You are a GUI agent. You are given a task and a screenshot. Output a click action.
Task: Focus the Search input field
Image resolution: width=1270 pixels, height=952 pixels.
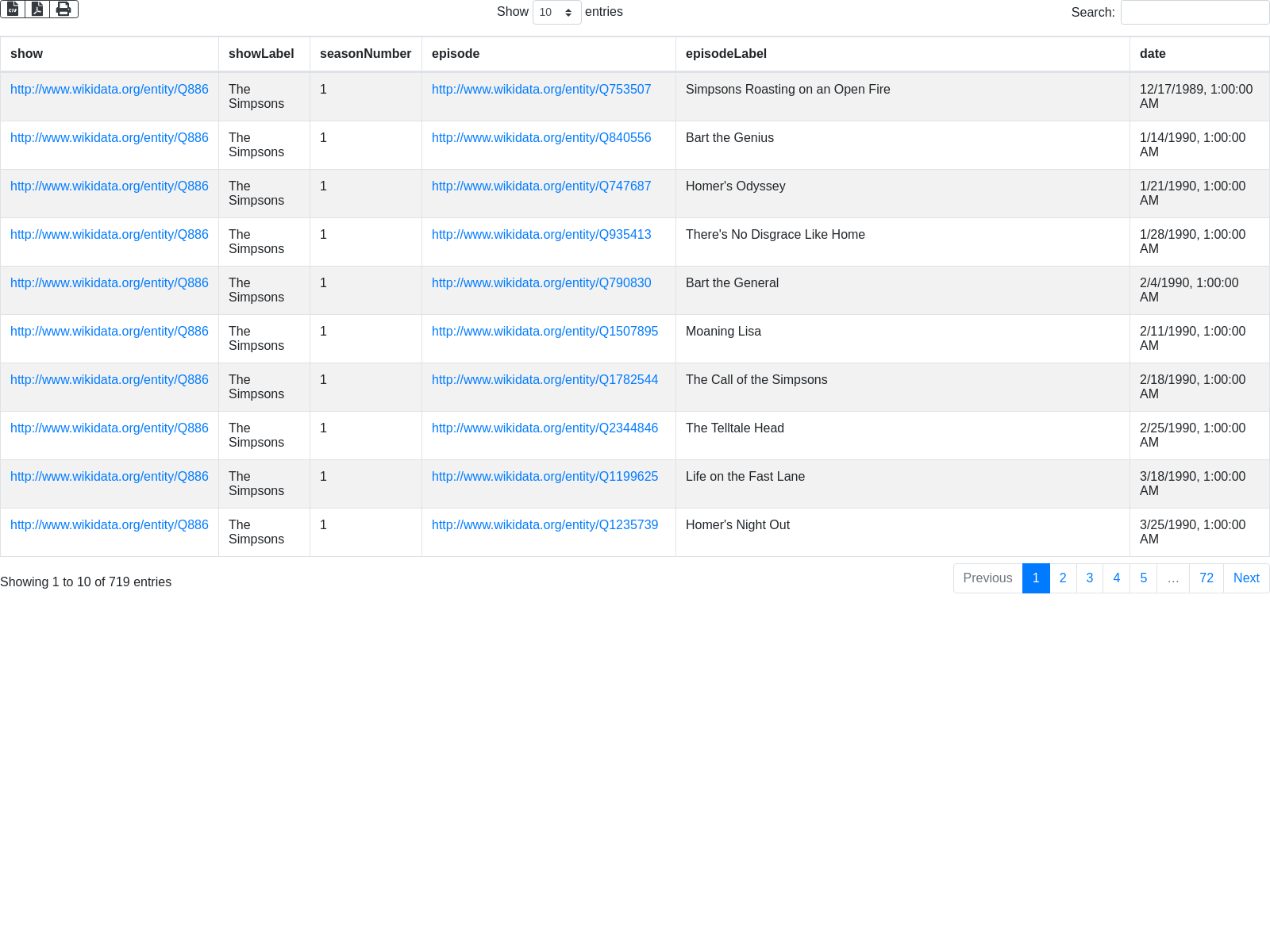tap(1194, 13)
